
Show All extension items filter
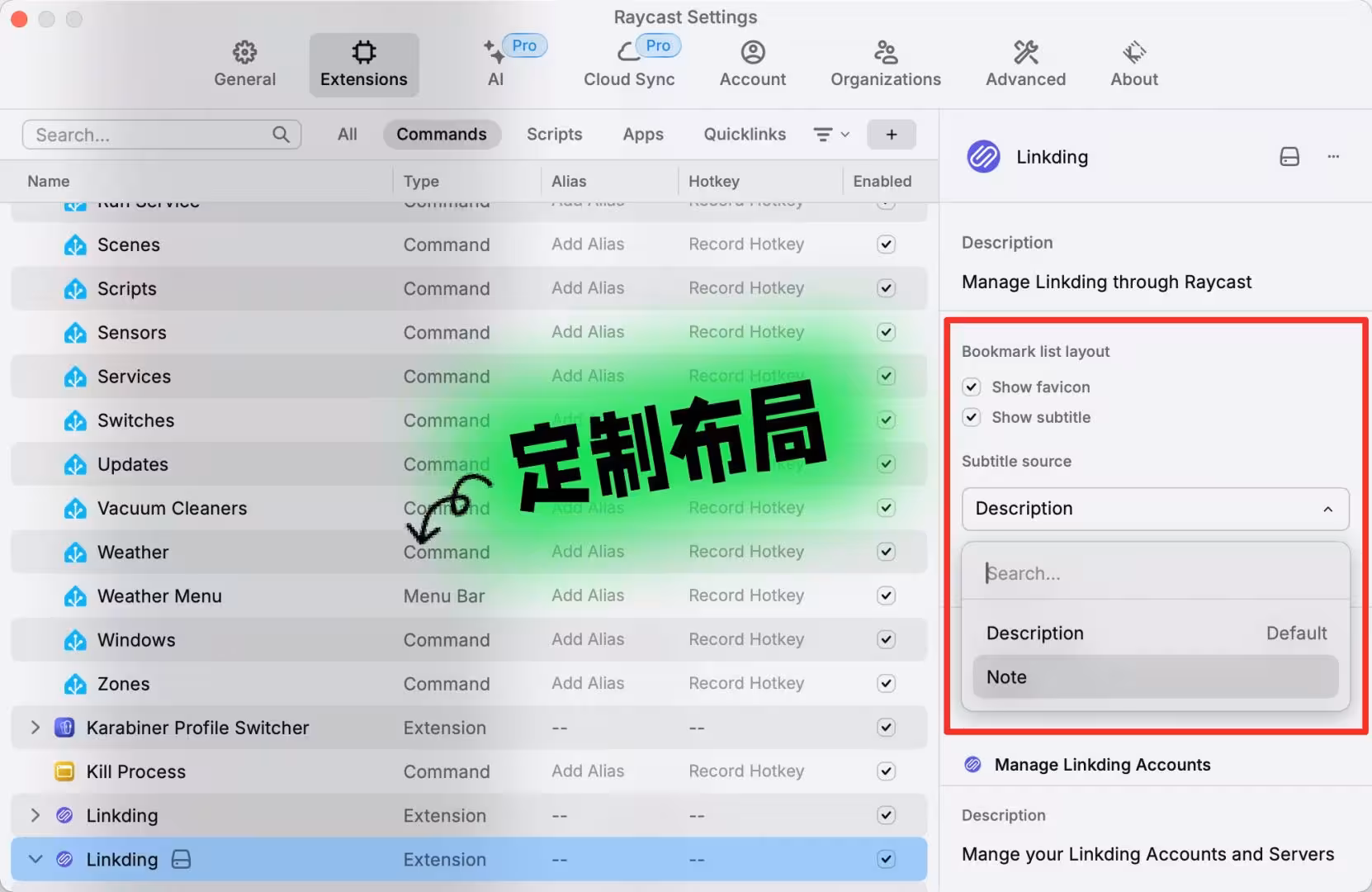(x=348, y=135)
